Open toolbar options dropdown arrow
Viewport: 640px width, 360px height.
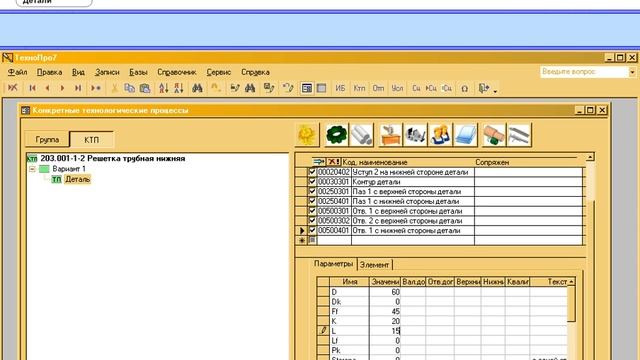496,91
